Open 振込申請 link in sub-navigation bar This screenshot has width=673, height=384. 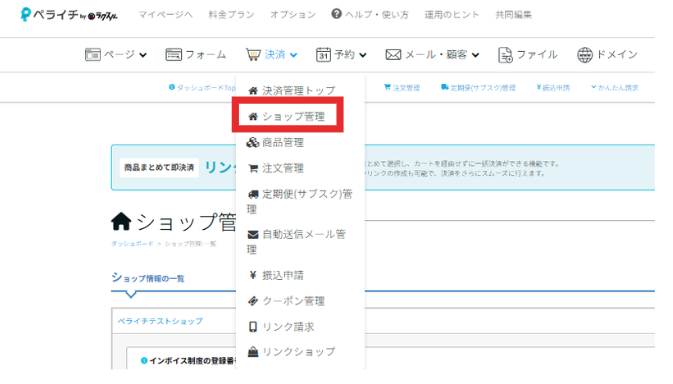[x=553, y=88]
